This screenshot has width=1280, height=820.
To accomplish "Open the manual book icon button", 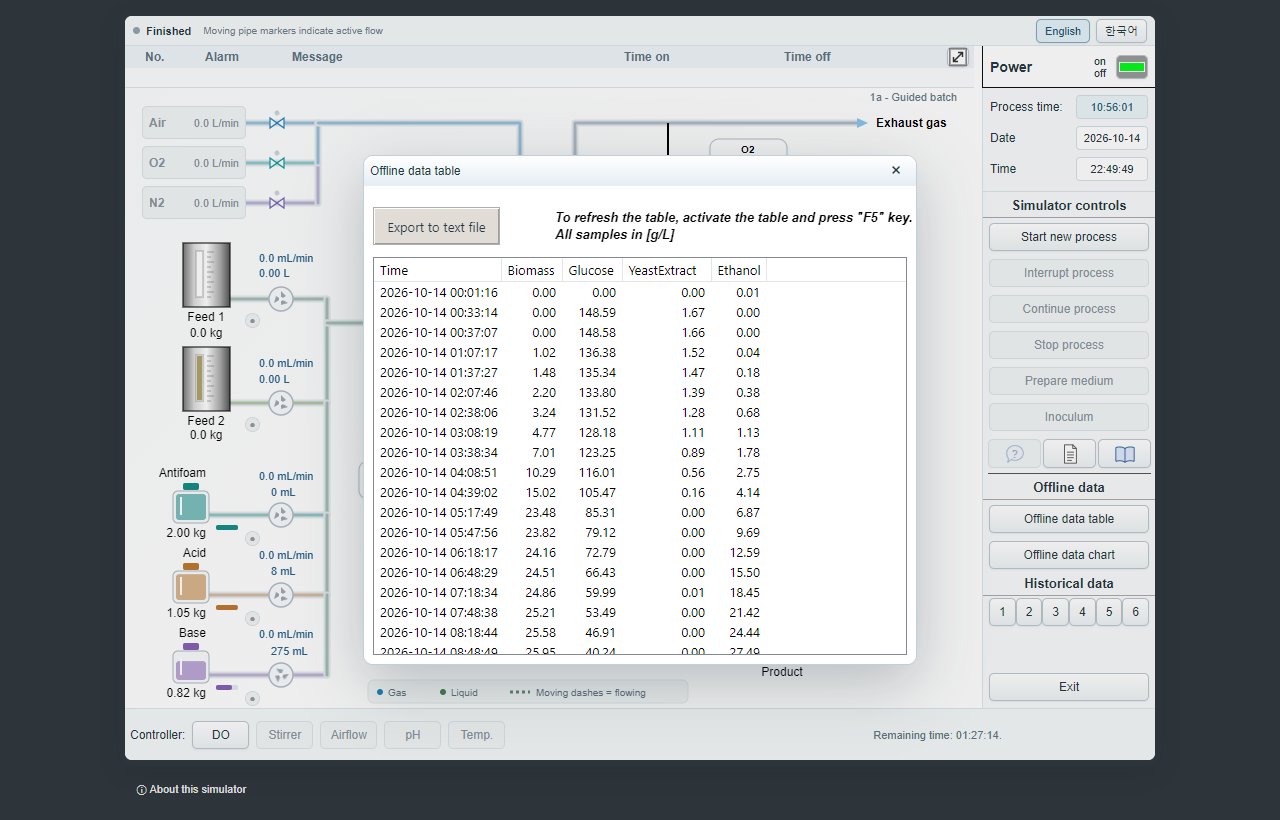I will (x=1124, y=454).
